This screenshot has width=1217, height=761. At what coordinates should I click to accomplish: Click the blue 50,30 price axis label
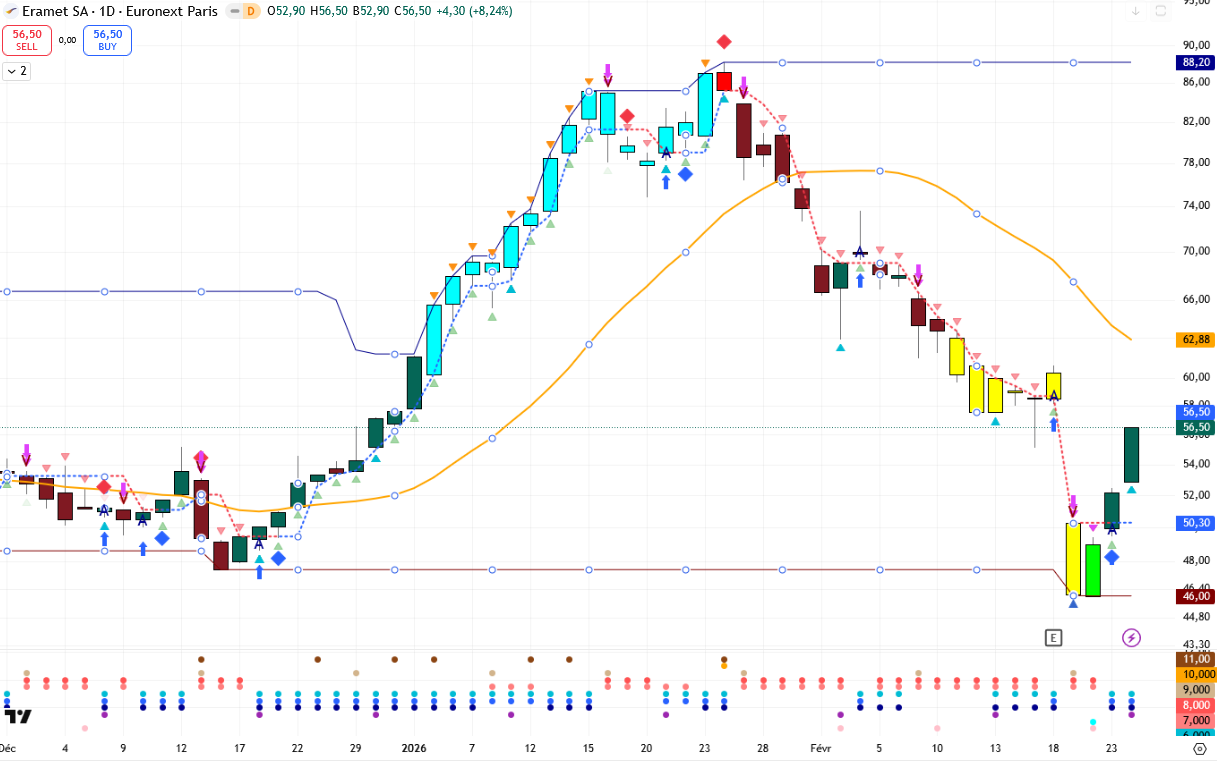pyautogui.click(x=1196, y=523)
